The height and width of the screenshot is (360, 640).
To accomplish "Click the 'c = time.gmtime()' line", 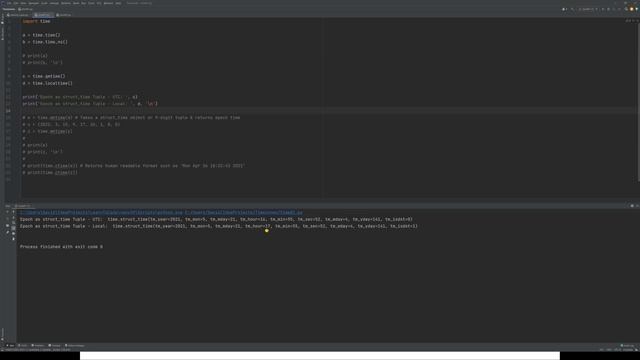I will [x=44, y=76].
